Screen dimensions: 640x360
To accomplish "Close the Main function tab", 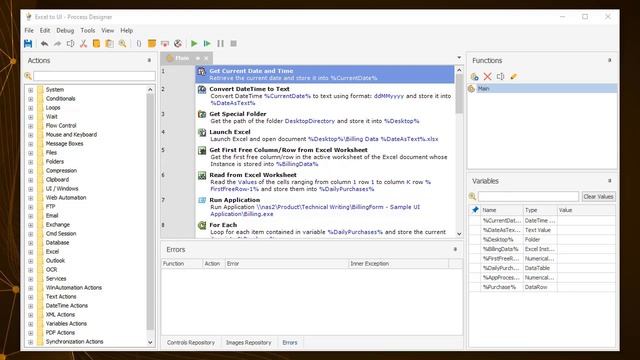I will click(x=206, y=58).
